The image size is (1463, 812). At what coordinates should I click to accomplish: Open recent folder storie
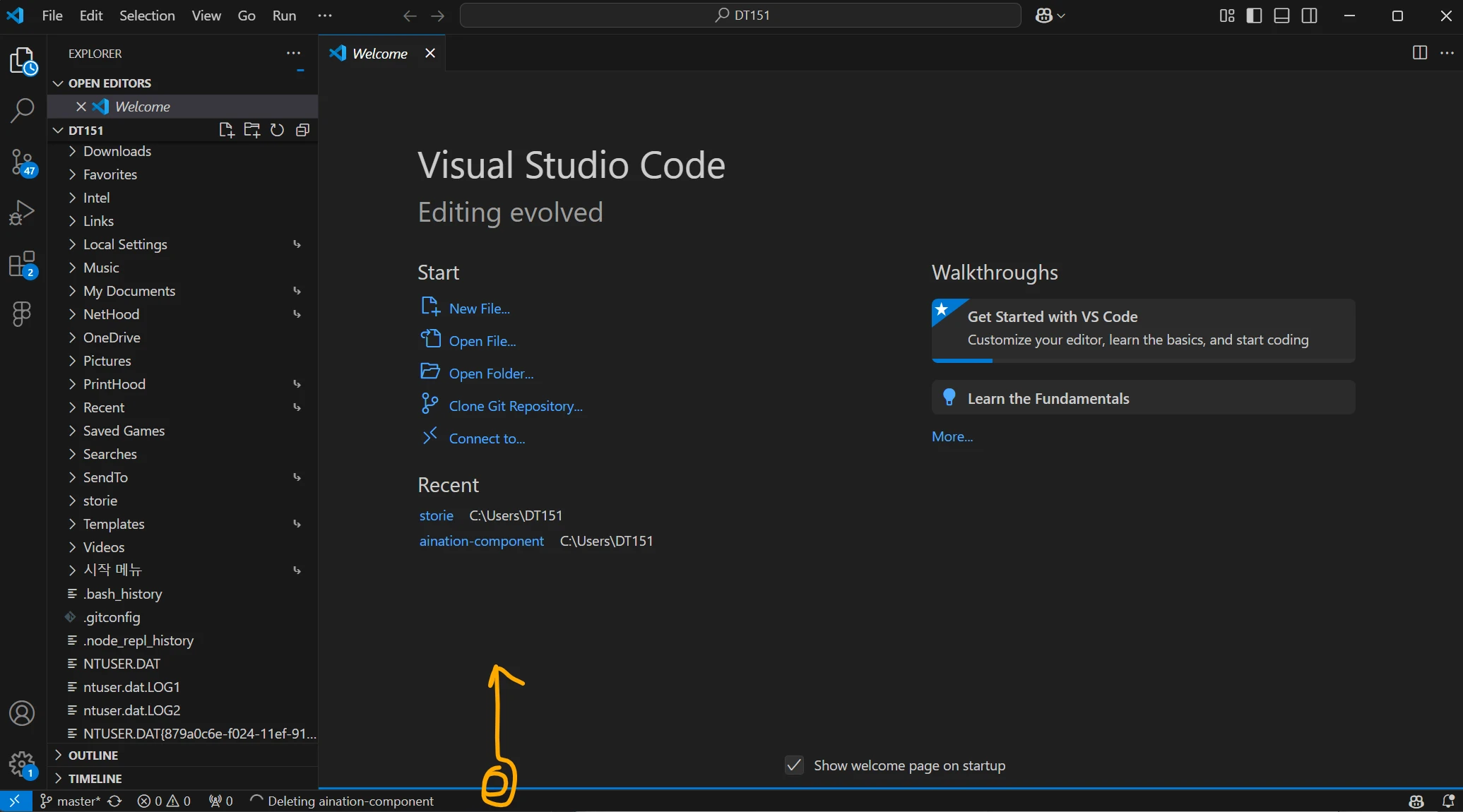click(437, 515)
